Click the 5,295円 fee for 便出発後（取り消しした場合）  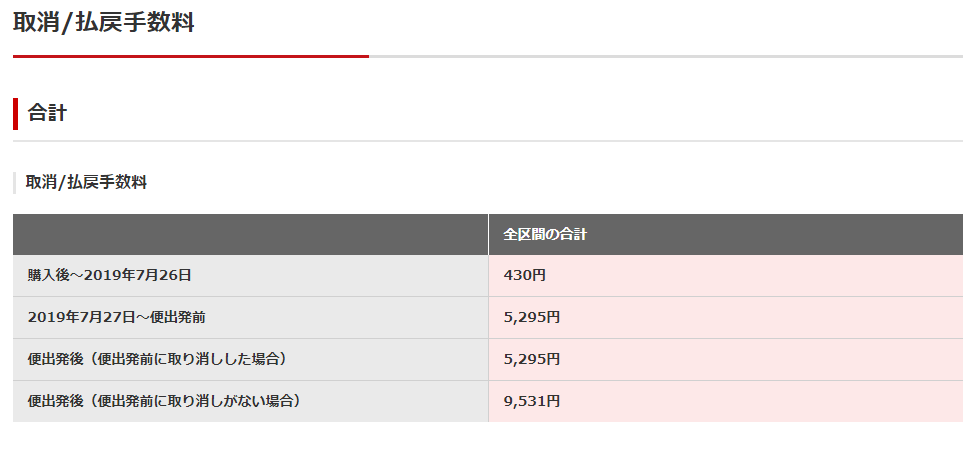tap(532, 359)
